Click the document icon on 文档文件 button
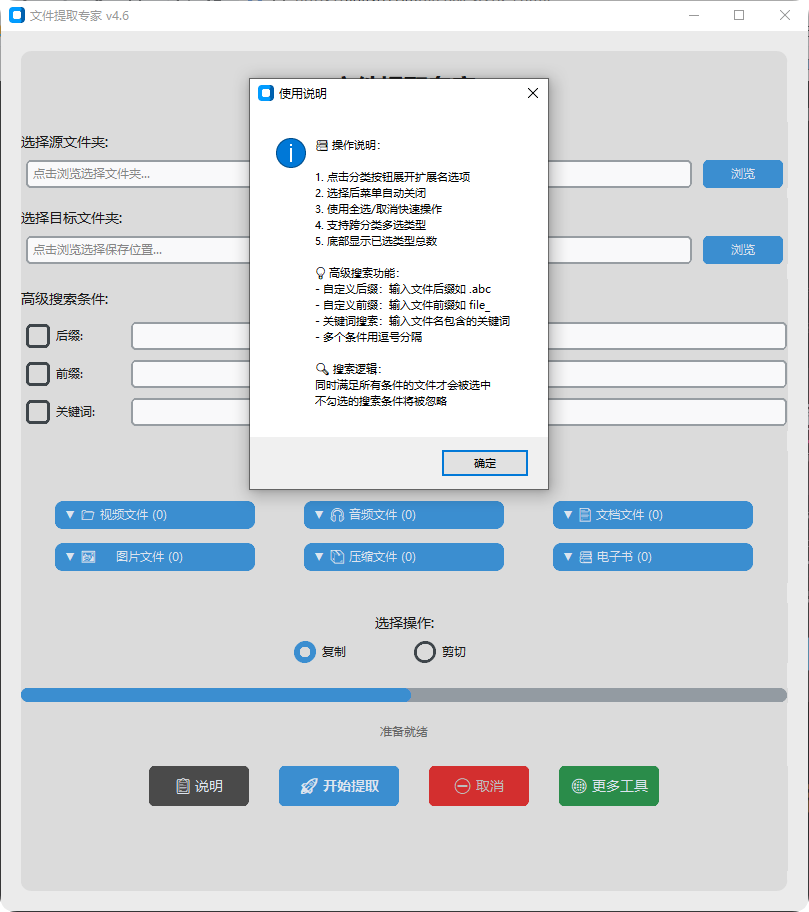Screen dimensions: 809x912 (x=585, y=515)
